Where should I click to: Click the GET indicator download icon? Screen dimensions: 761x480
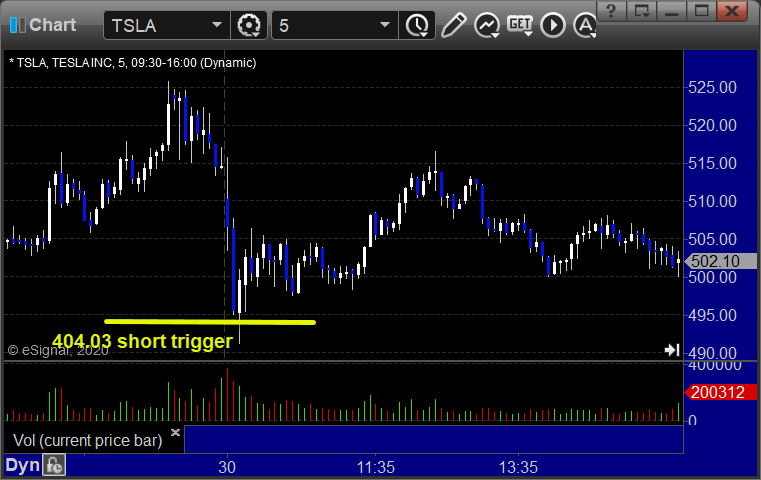520,24
